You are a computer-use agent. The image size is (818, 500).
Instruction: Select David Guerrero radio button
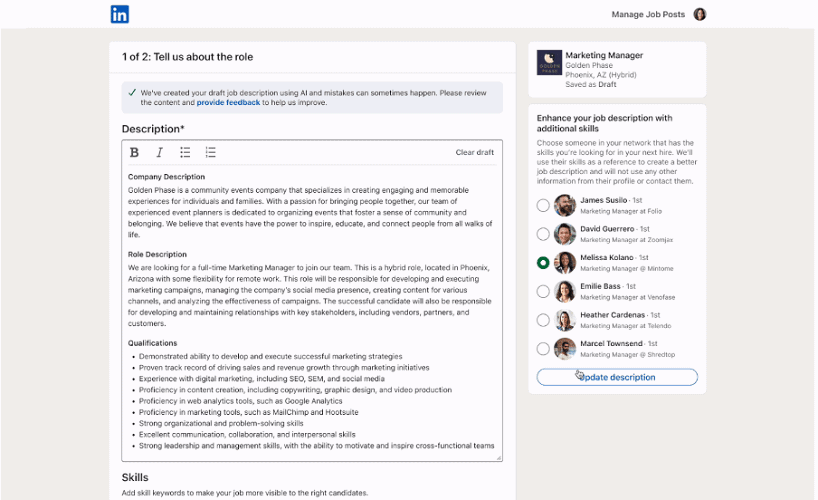click(x=543, y=234)
